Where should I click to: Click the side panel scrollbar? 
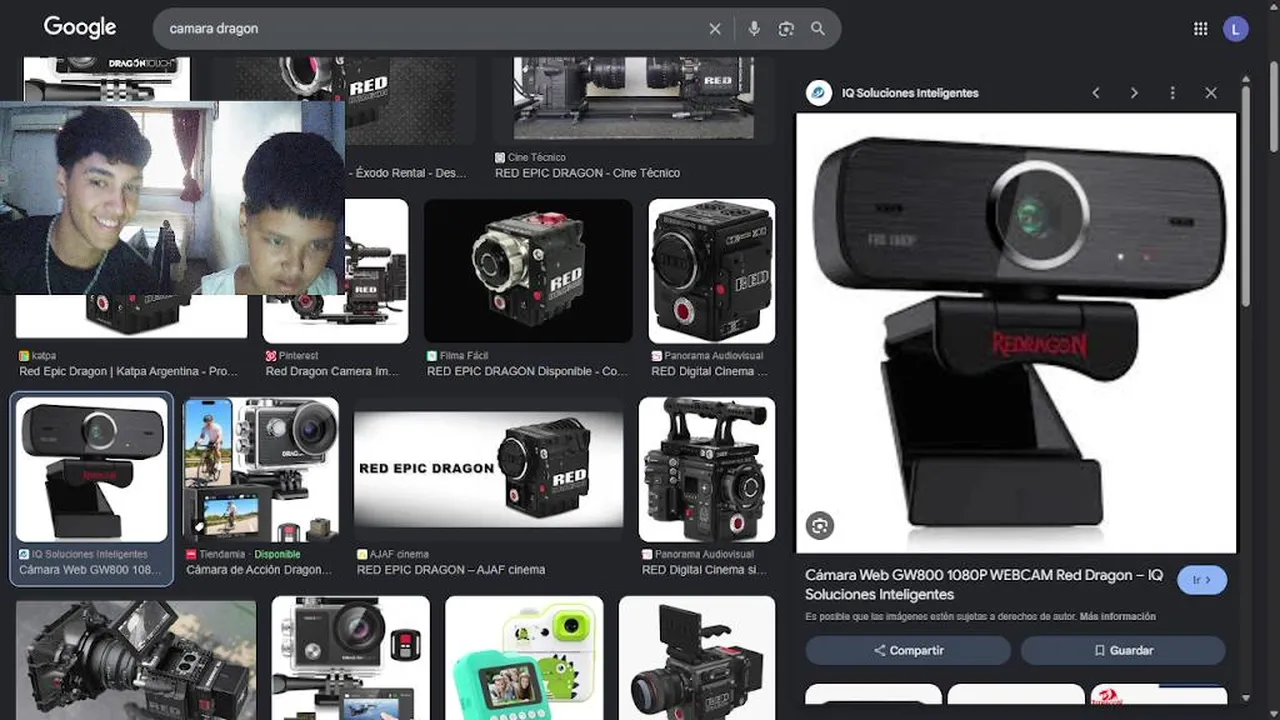tap(1245, 195)
